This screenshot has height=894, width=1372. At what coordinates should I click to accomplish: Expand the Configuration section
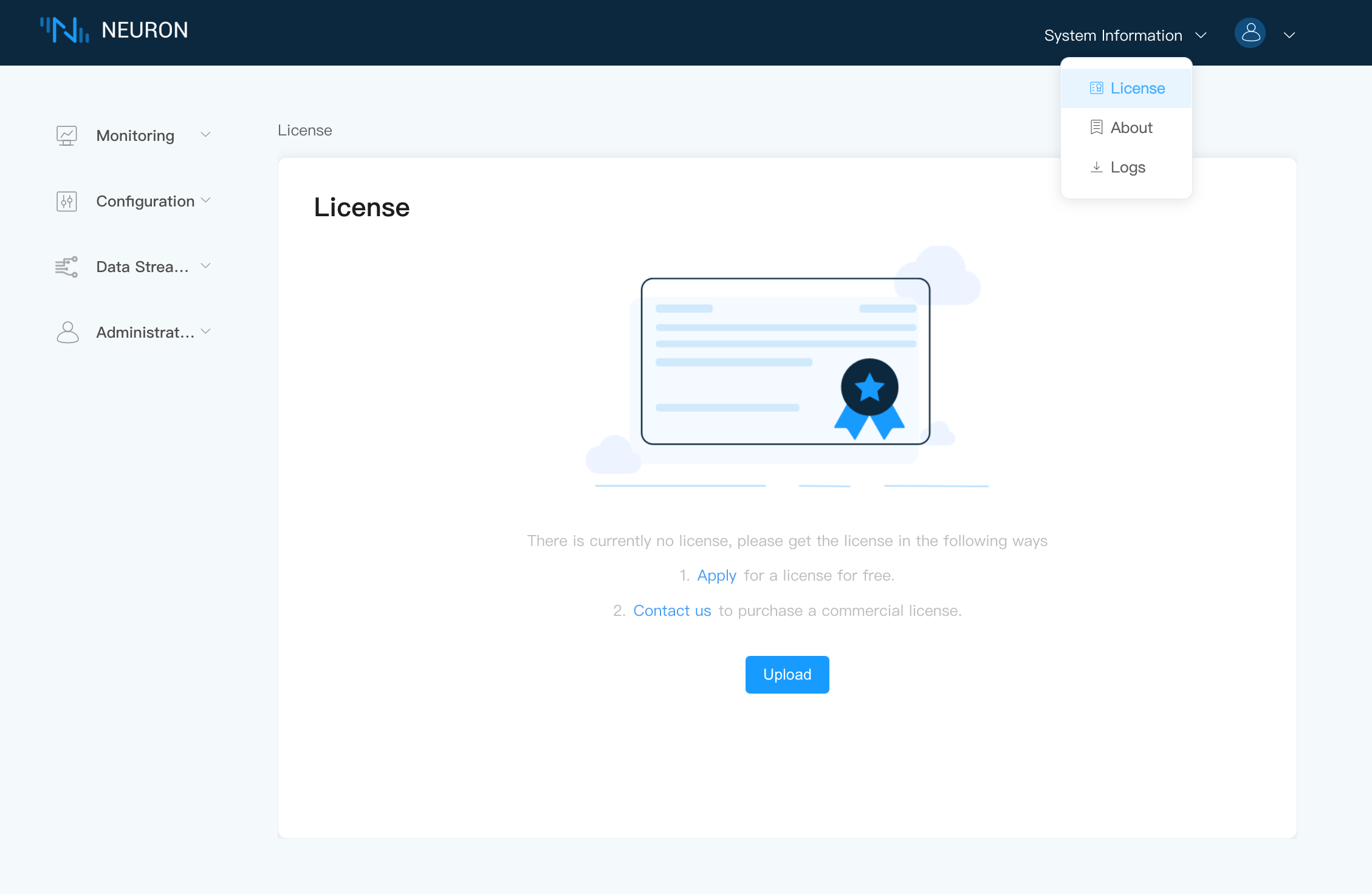tap(205, 200)
